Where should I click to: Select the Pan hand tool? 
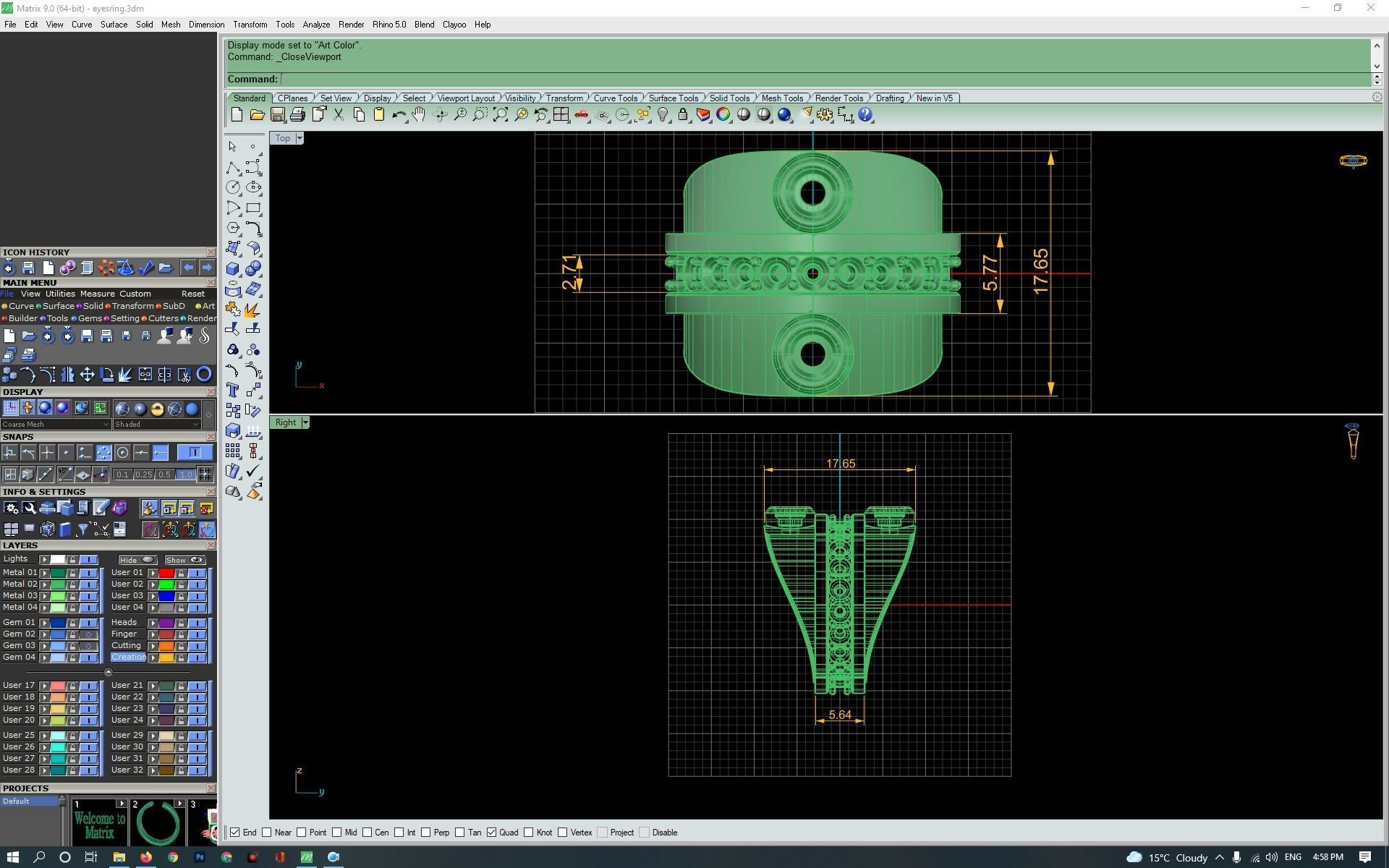[419, 115]
